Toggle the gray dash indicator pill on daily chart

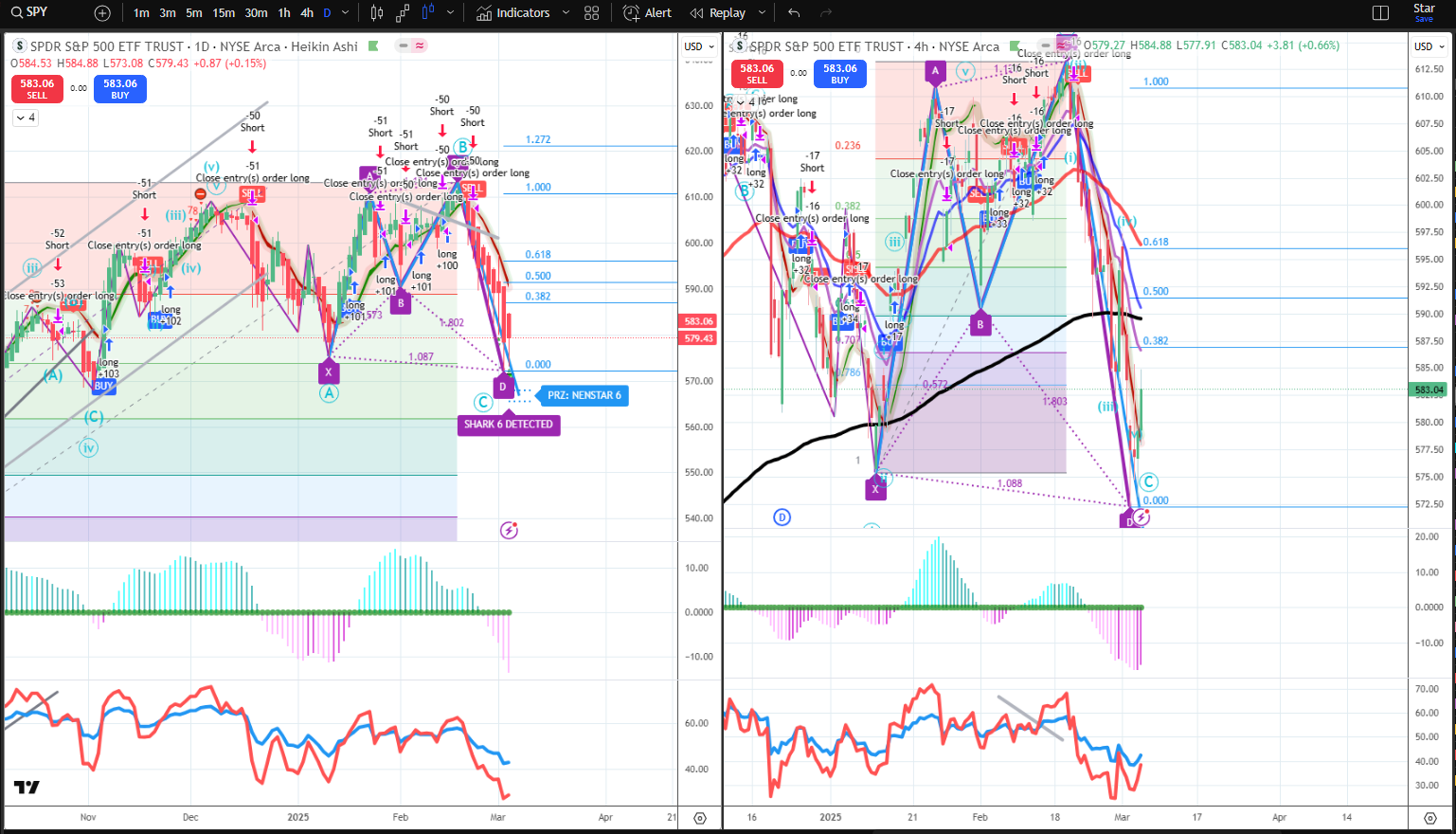click(404, 45)
